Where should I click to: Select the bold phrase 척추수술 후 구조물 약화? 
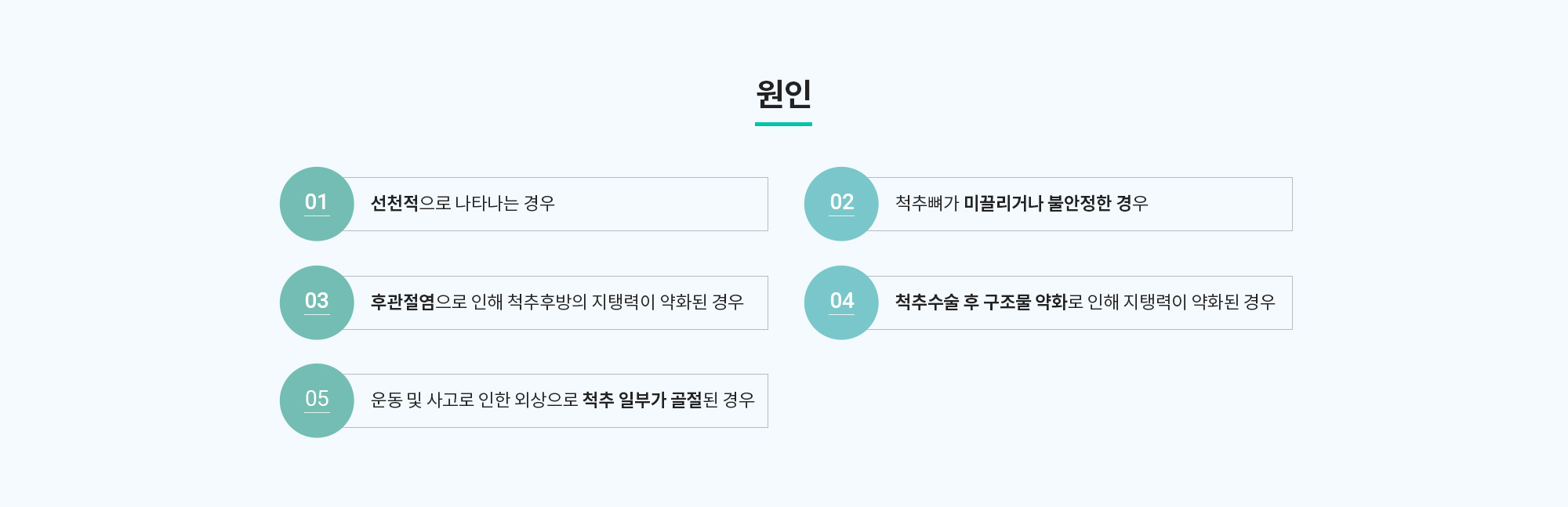pos(981,302)
